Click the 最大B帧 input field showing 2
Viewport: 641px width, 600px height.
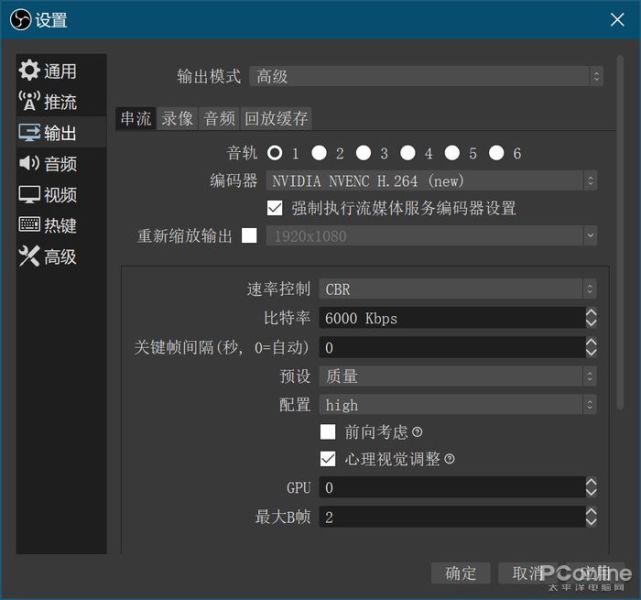coord(452,517)
